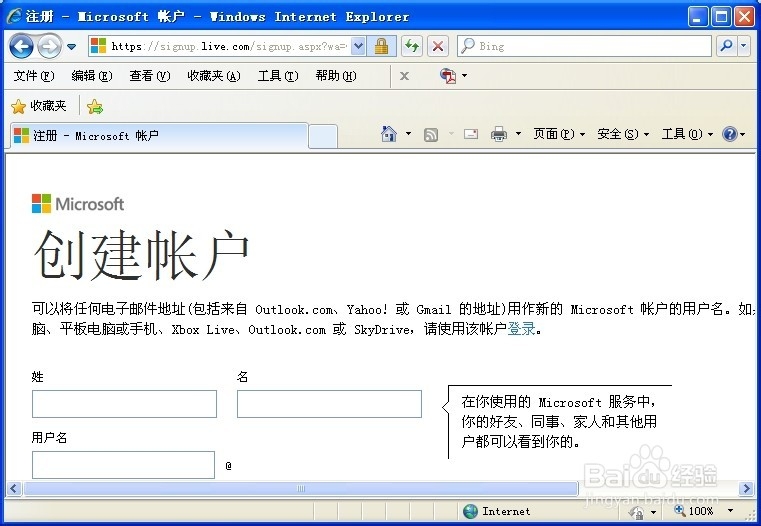The height and width of the screenshot is (526, 761).
Task: Expand the Home button dropdown arrow
Action: click(x=409, y=133)
